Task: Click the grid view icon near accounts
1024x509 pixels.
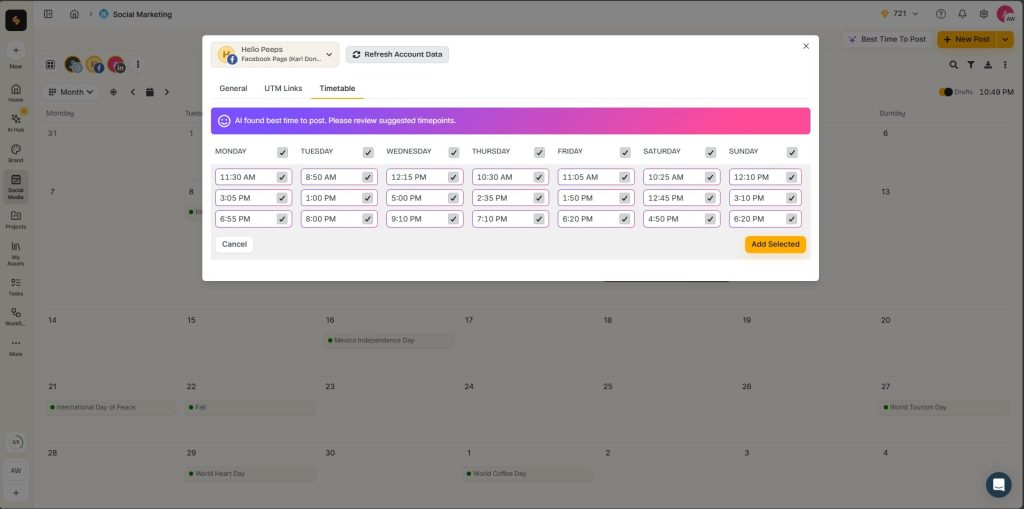Action: (50, 65)
